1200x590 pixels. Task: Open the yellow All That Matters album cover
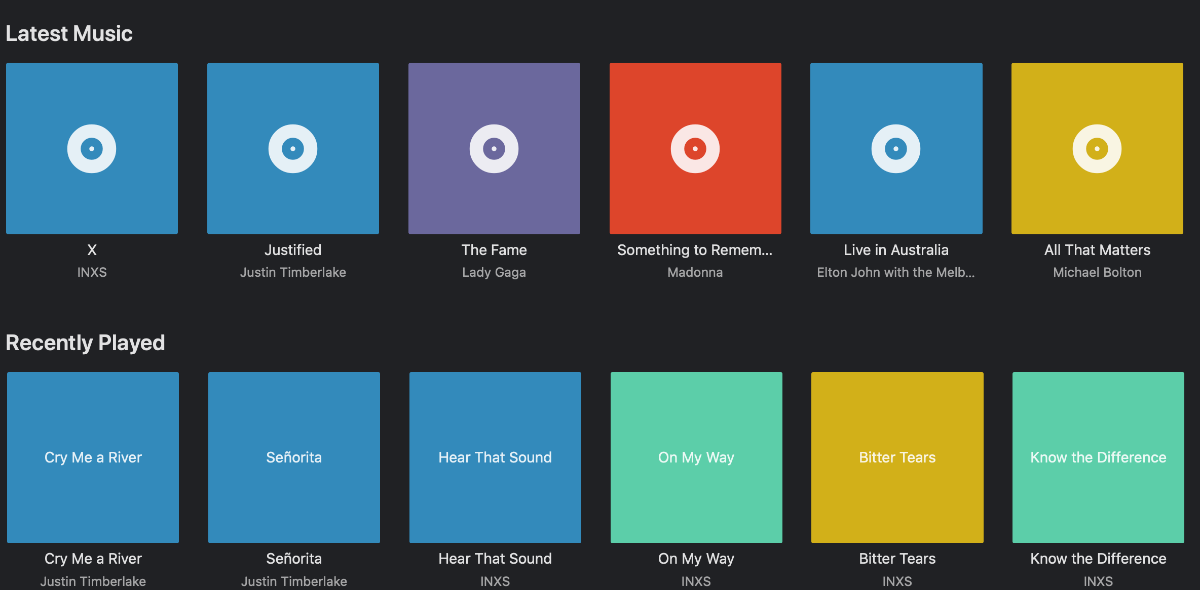click(1097, 149)
